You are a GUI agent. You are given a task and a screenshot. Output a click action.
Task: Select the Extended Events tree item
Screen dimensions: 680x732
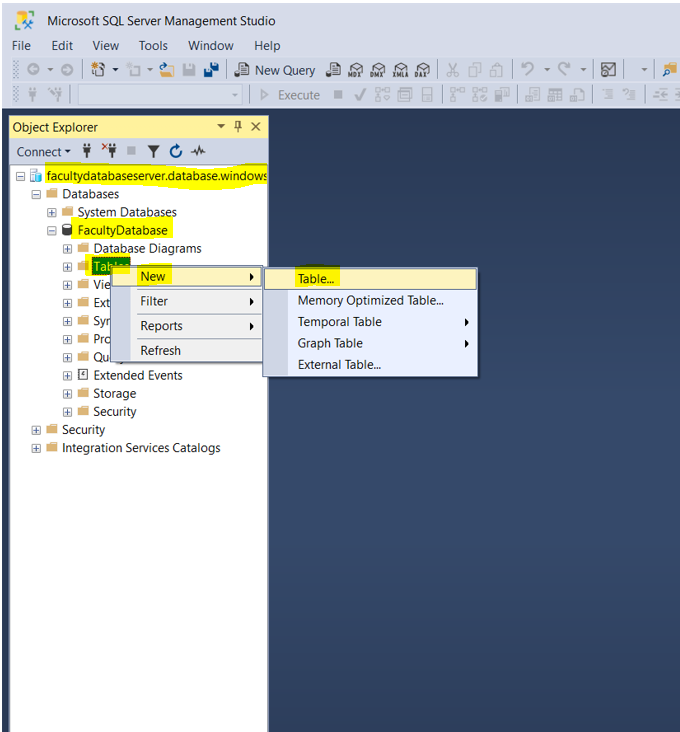138,375
